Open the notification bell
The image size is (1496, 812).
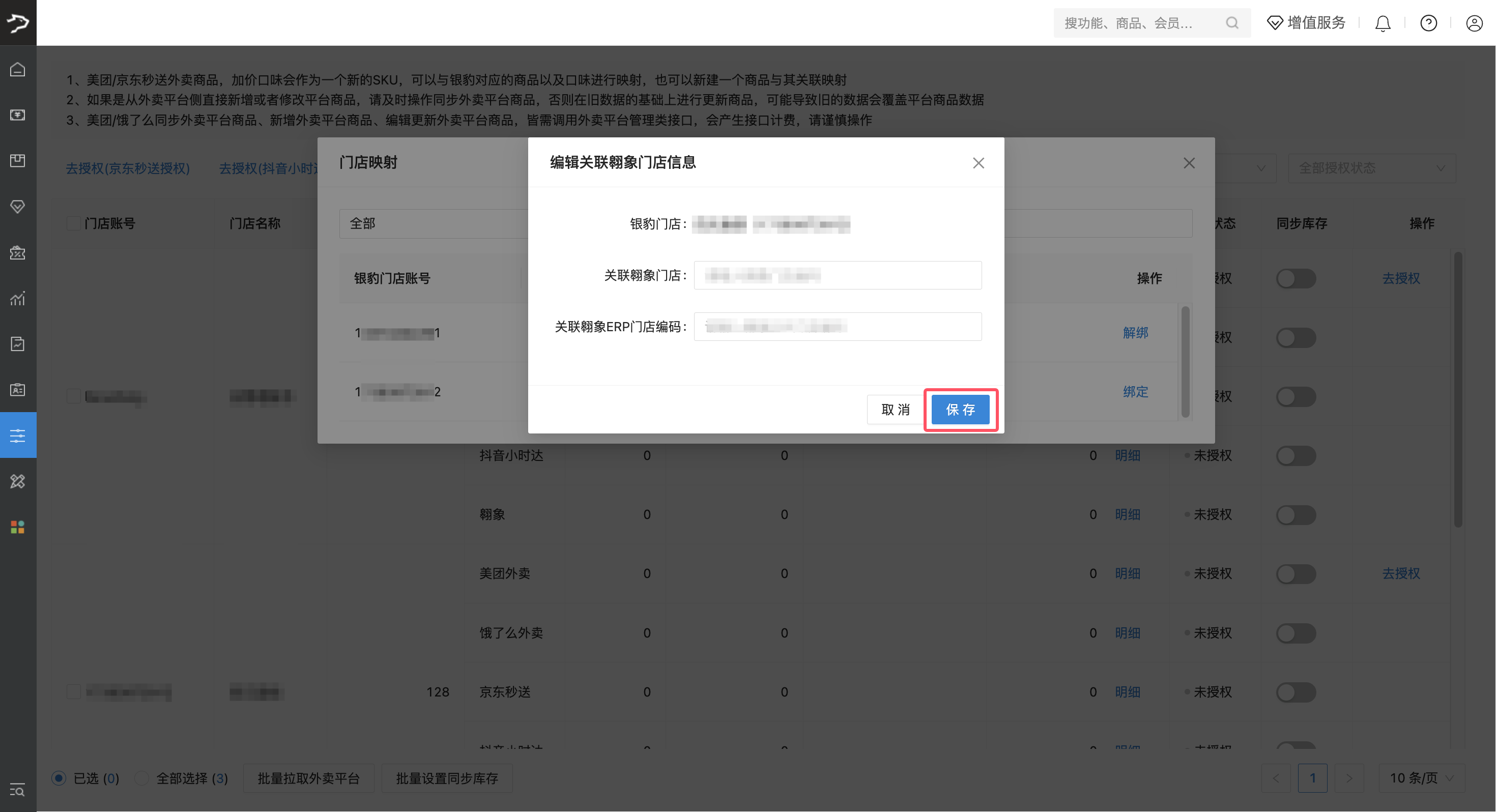1383,23
